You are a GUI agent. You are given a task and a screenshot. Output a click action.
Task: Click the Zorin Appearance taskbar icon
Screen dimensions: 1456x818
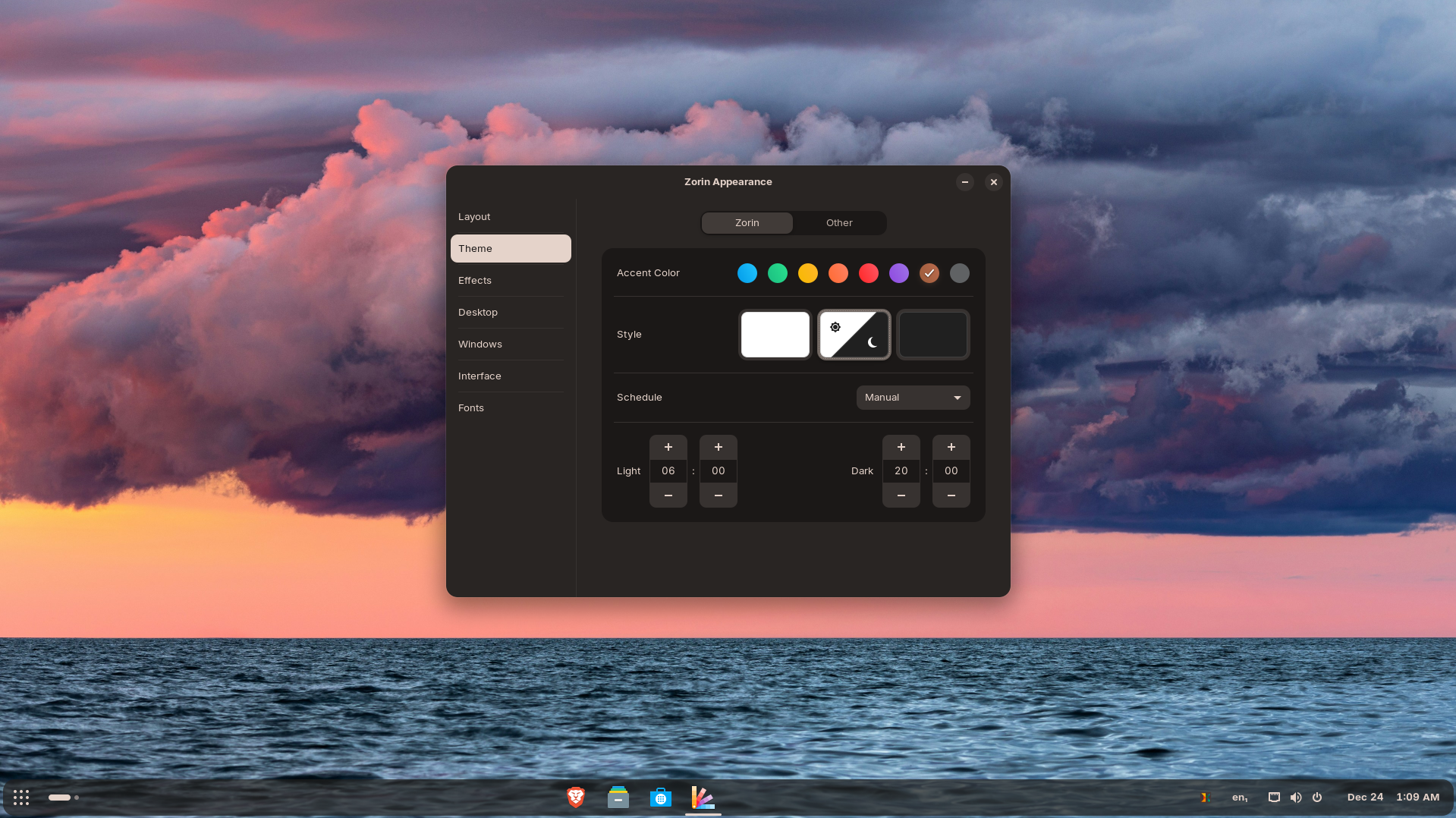pyautogui.click(x=702, y=798)
